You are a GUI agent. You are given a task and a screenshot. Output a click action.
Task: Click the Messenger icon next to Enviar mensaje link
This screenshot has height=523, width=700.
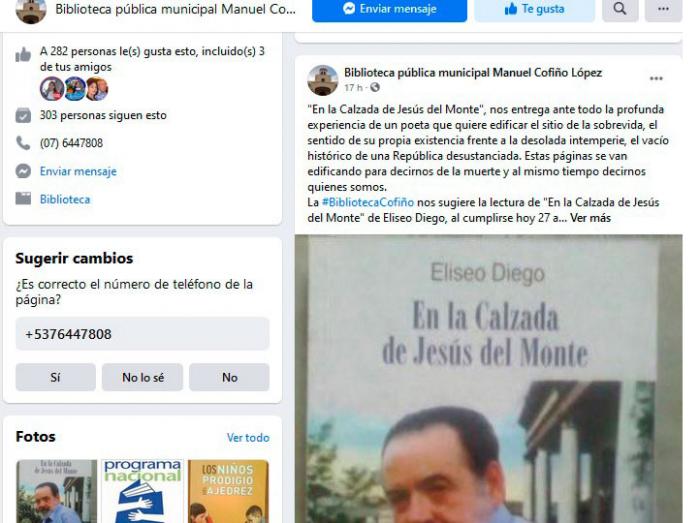pyautogui.click(x=23, y=171)
